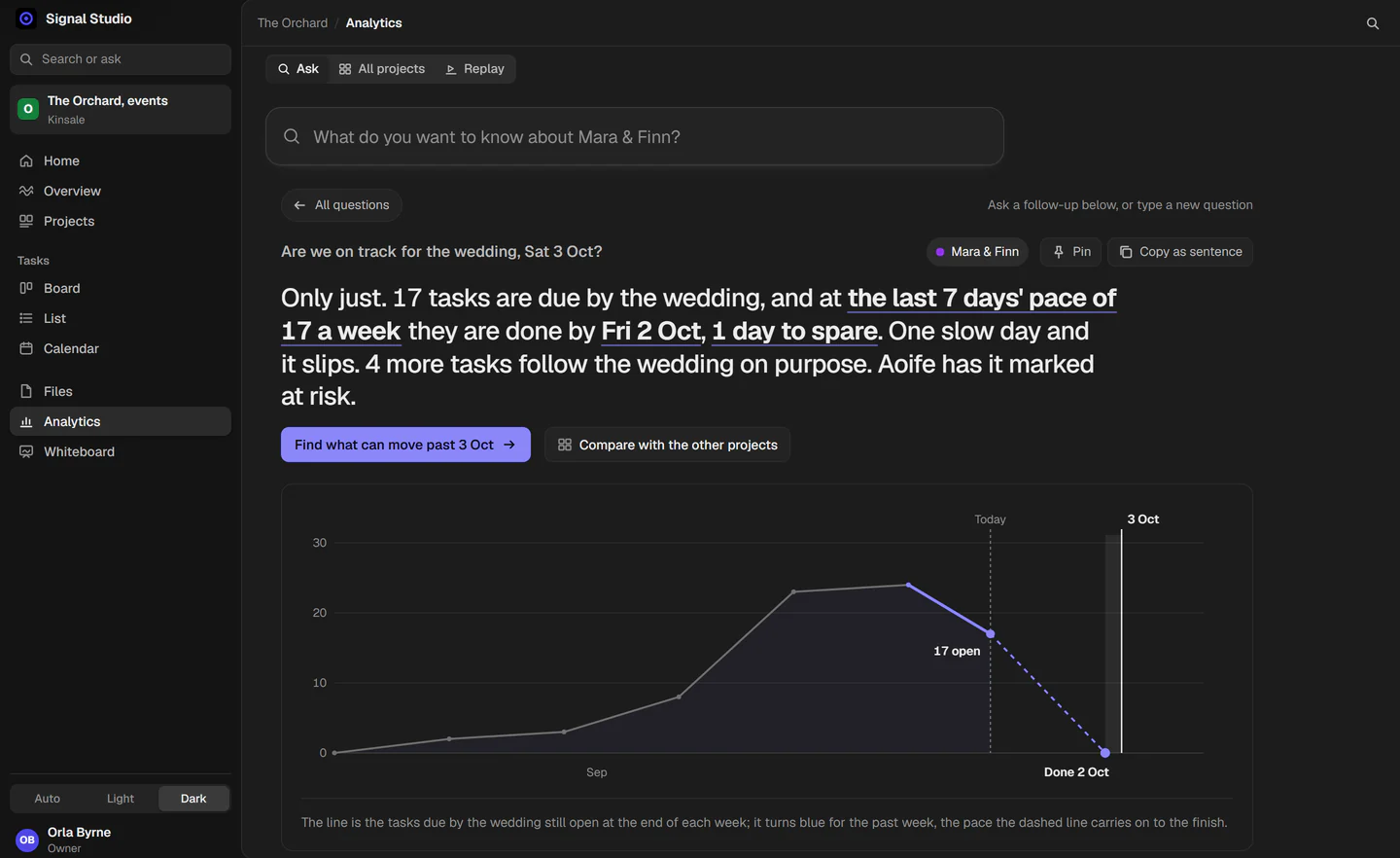
Task: Open the Mara & Finn project selector
Action: click(x=977, y=252)
